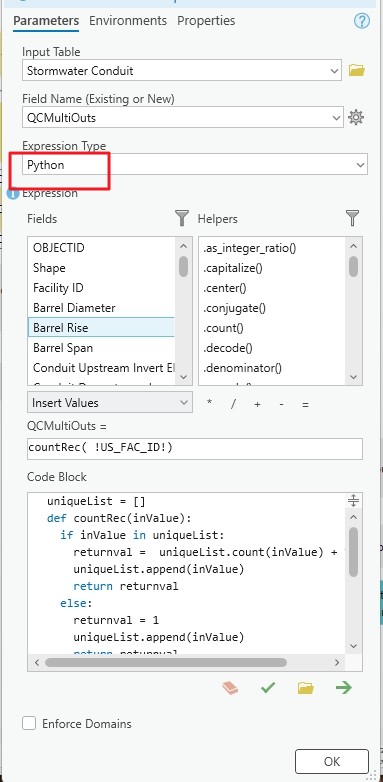Filter the Fields list
The image size is (383, 782).
(182, 218)
